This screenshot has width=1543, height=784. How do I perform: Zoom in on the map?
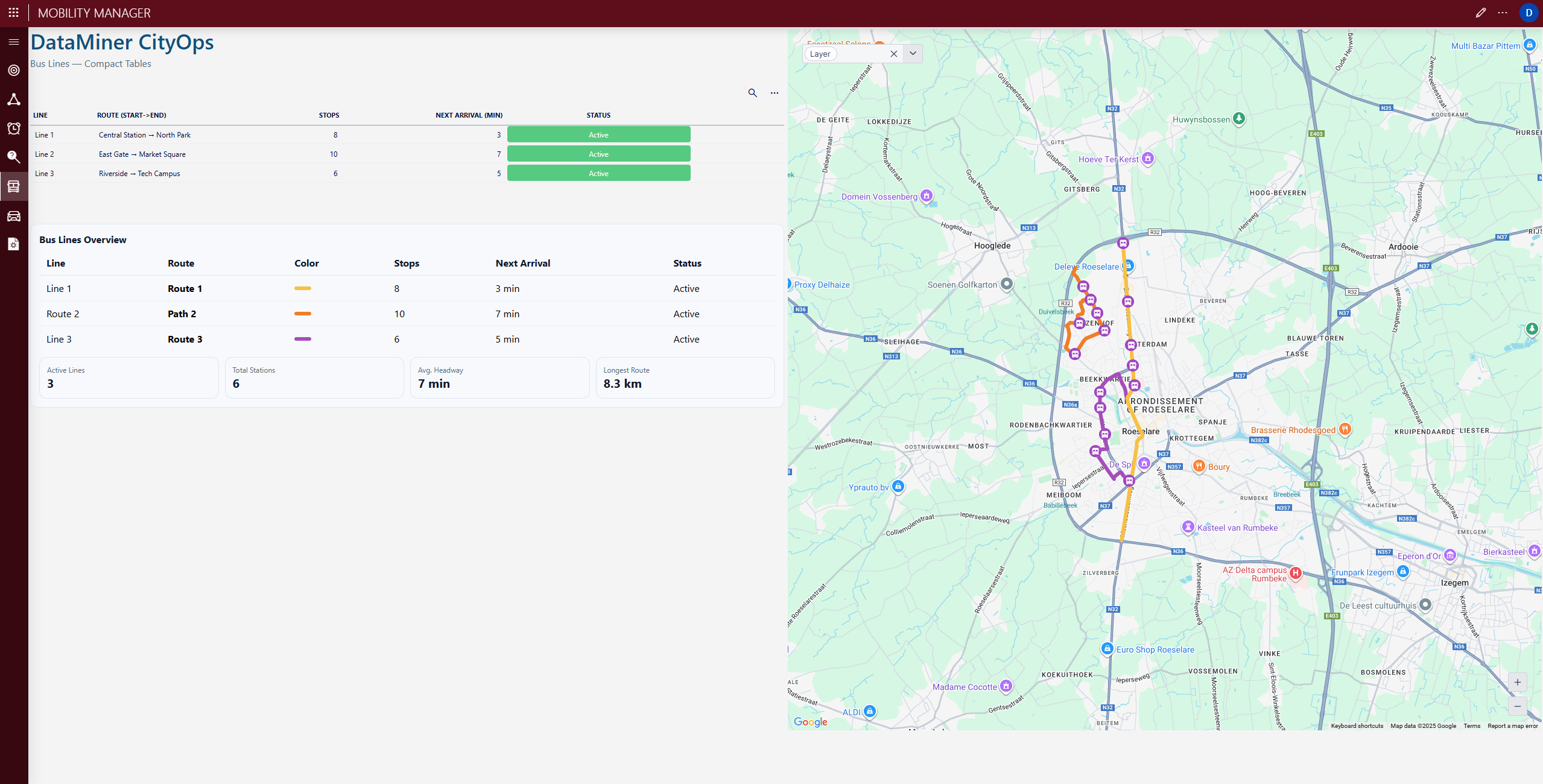pyautogui.click(x=1517, y=683)
